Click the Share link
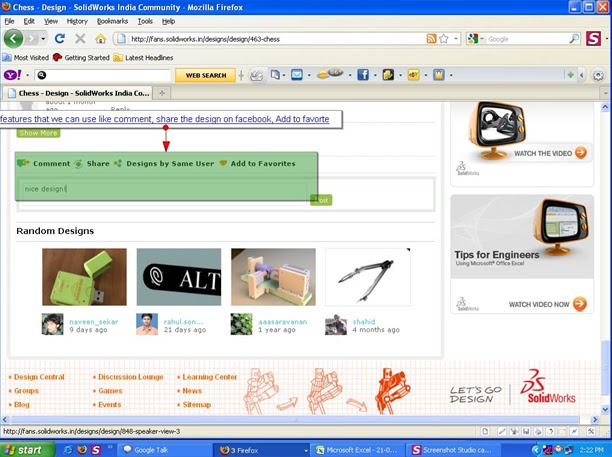This screenshot has height=457, width=612. pos(98,164)
